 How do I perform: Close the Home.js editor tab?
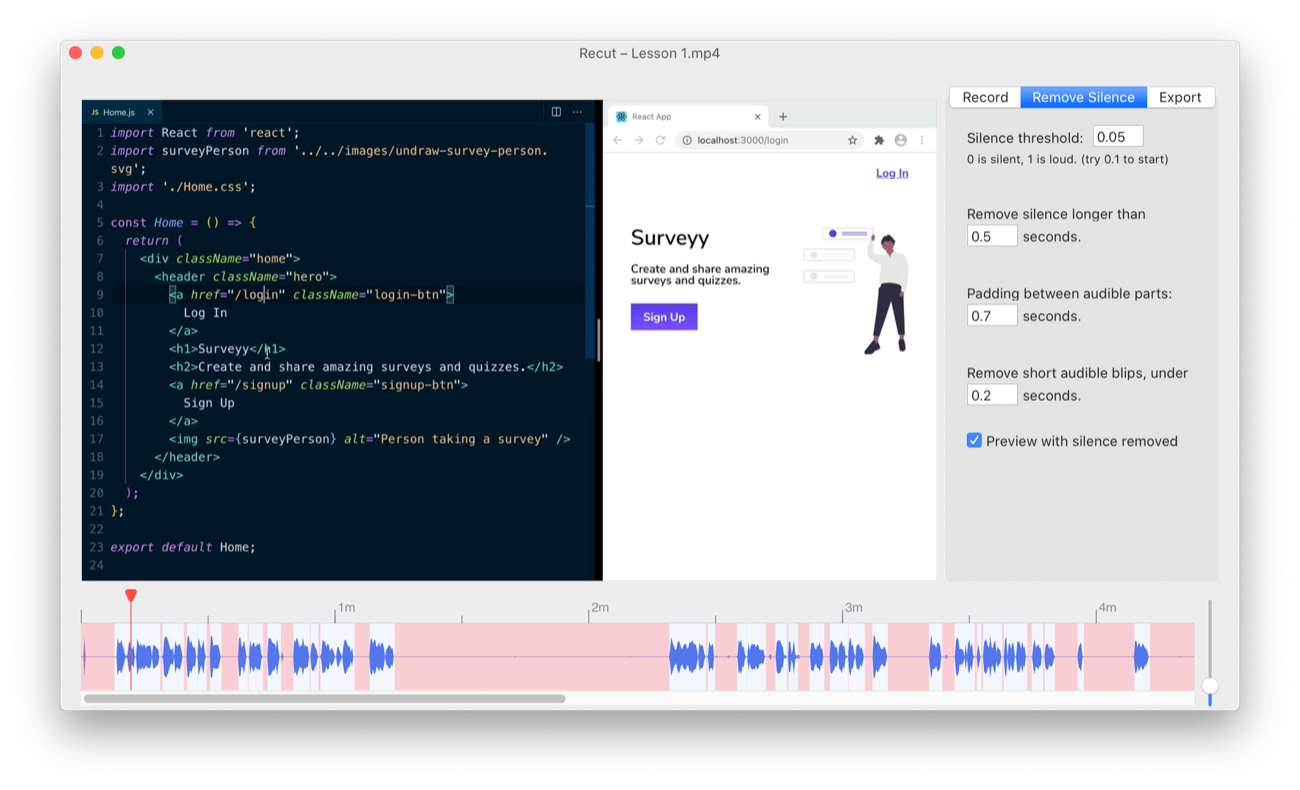point(150,112)
